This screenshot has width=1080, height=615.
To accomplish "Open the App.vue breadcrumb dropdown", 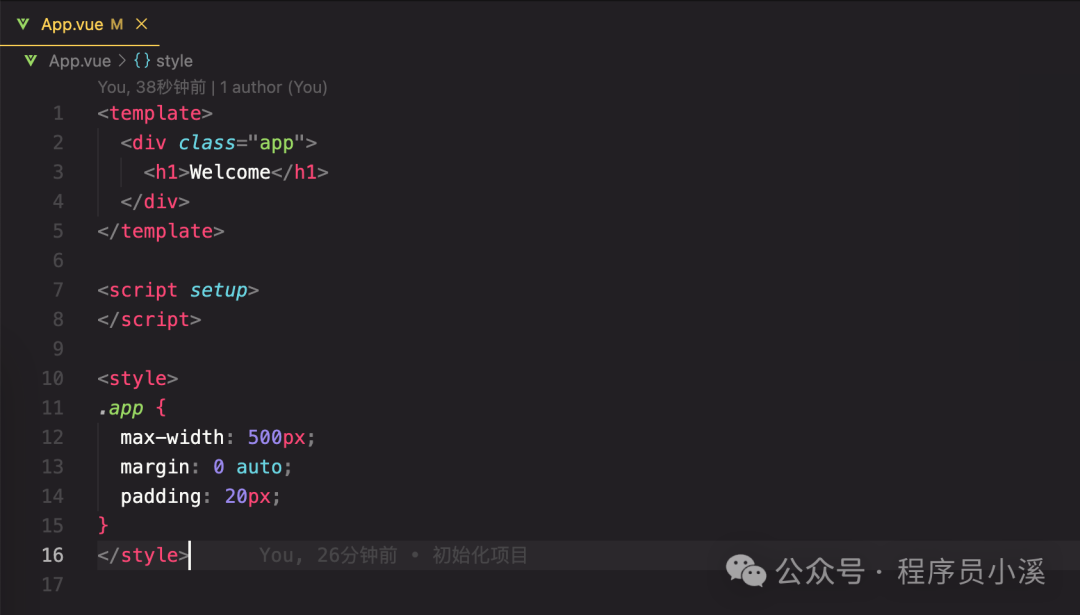I will [x=80, y=61].
